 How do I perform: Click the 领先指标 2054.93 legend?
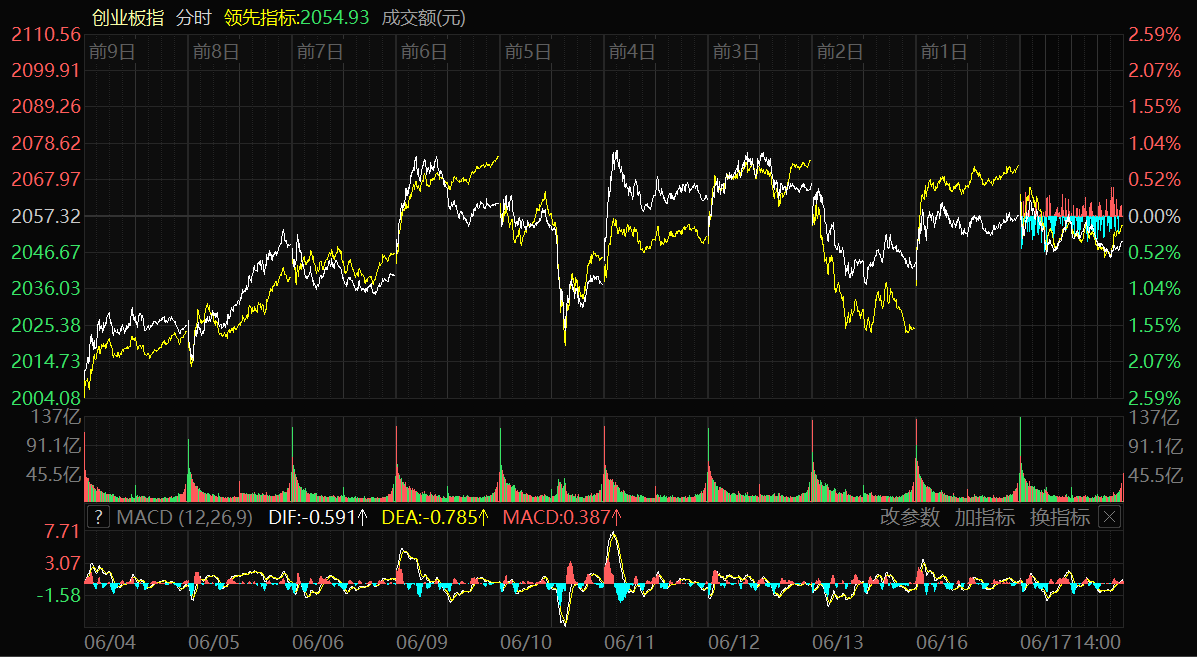[297, 17]
